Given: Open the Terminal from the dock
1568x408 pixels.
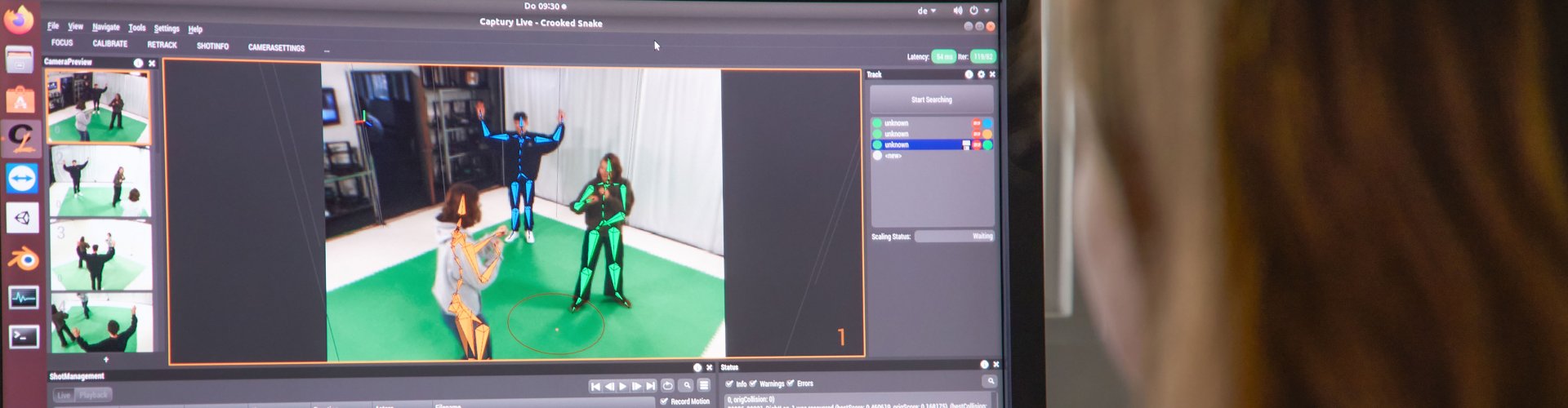Looking at the screenshot, I should coord(24,336).
